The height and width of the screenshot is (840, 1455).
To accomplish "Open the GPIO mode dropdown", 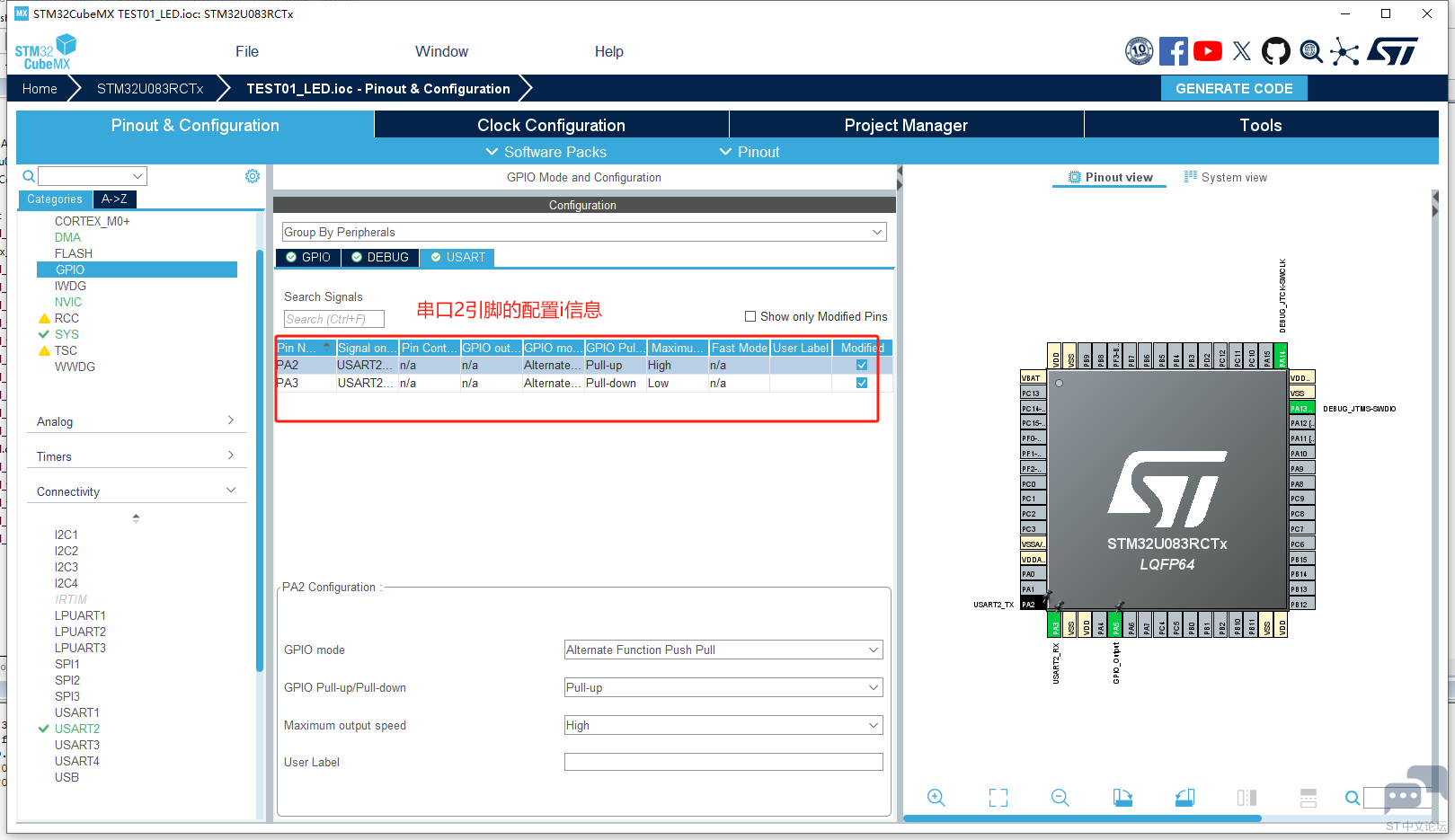I will click(723, 650).
